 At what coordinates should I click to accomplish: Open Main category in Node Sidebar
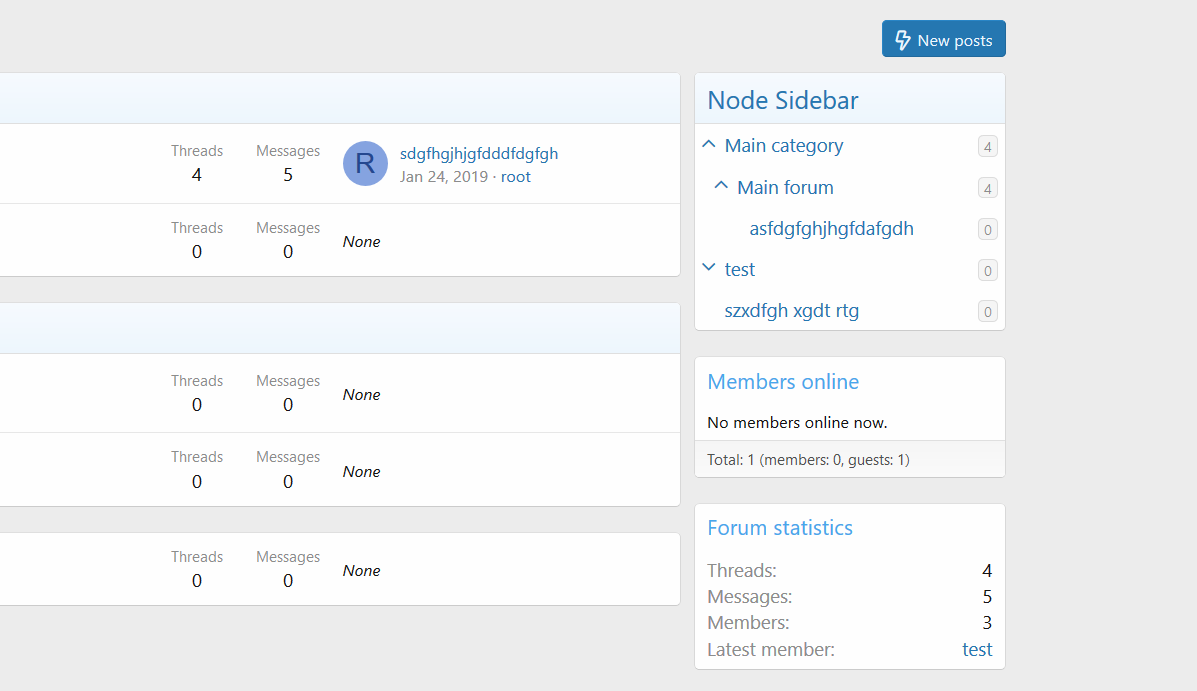pyautogui.click(x=783, y=146)
